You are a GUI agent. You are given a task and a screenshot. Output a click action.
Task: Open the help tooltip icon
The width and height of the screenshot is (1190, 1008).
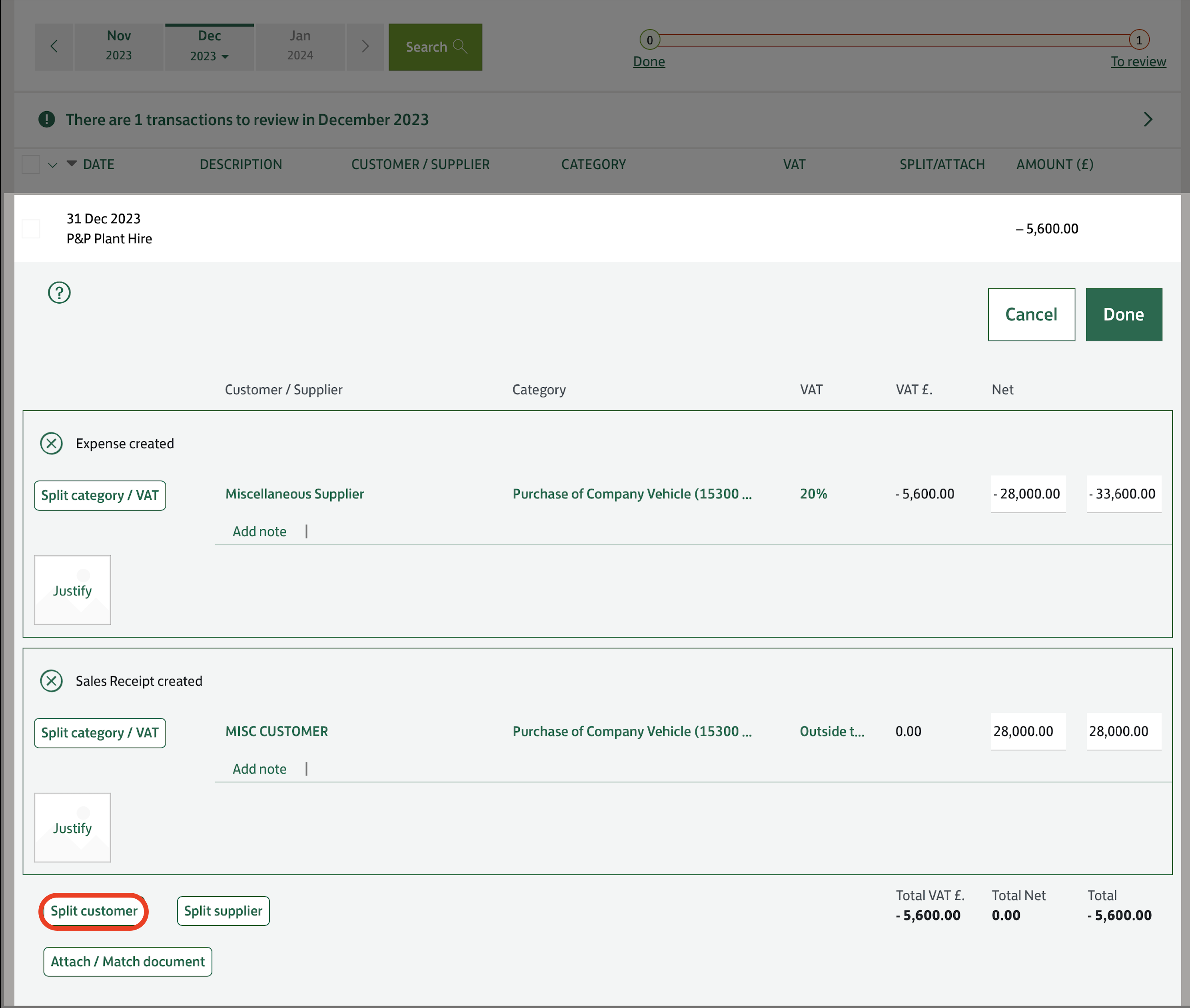[59, 292]
